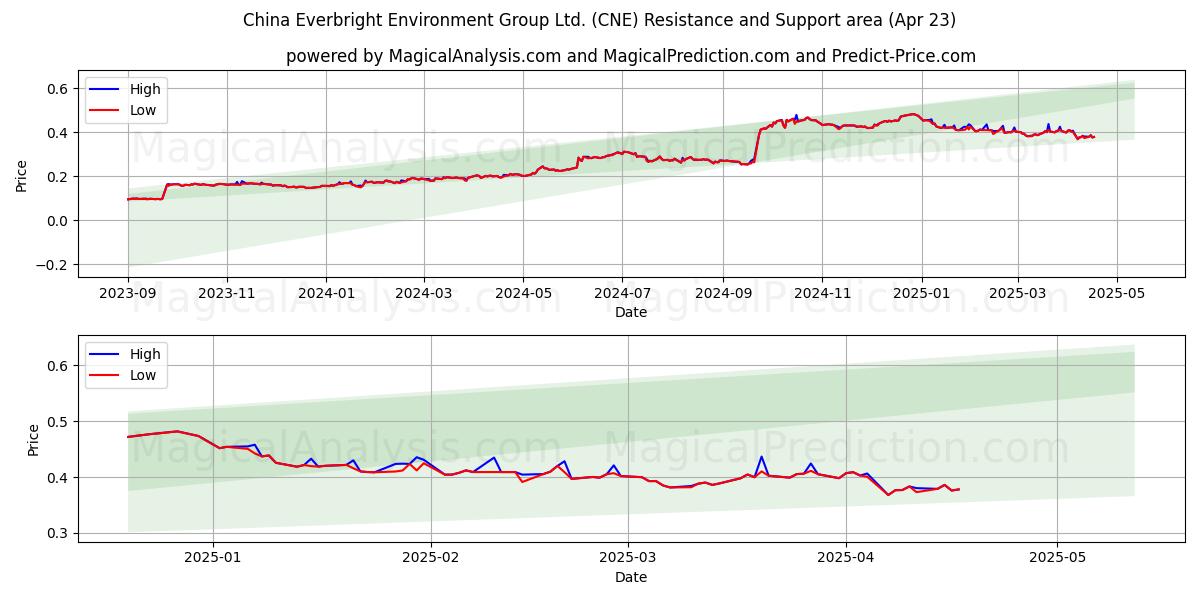Click the '0.3' price tick label
Screen dimensions: 1200x600
coord(57,534)
